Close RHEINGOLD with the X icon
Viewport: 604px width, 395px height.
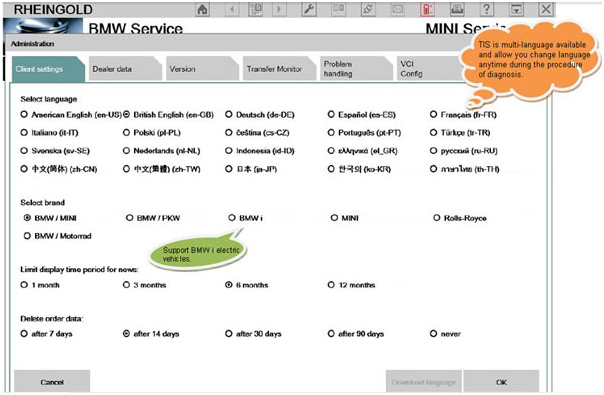coord(546,9)
